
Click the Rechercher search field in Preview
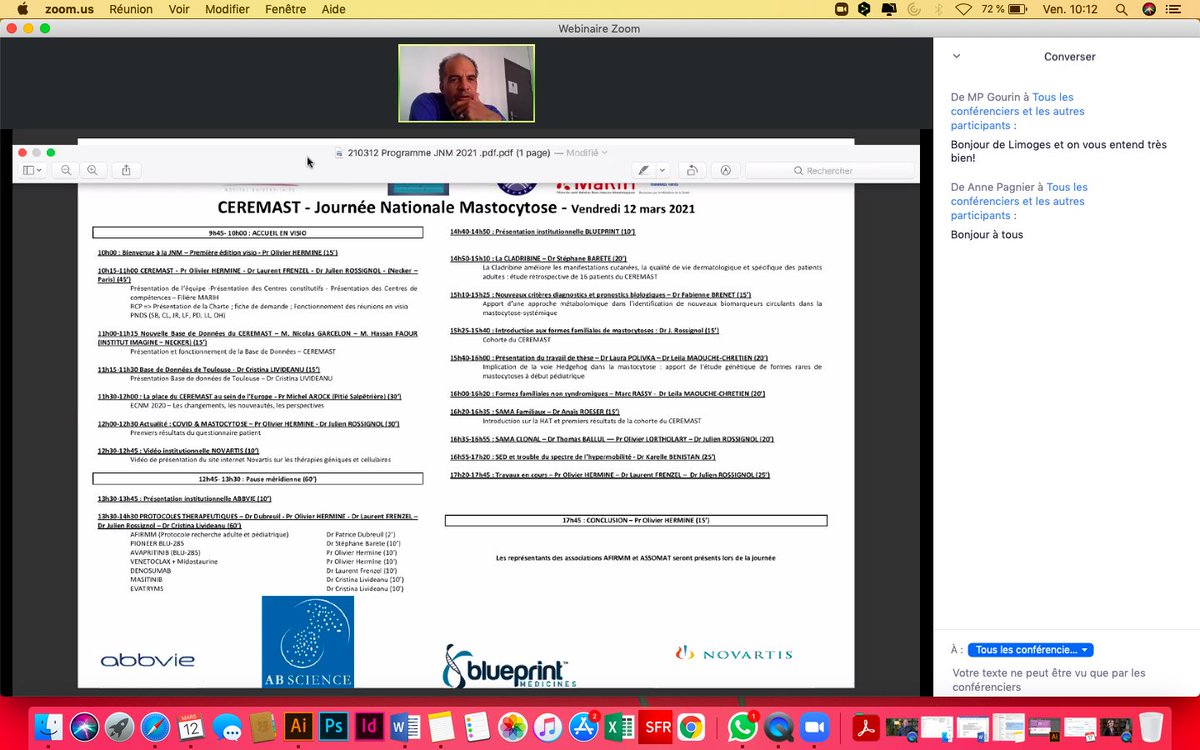(829, 170)
